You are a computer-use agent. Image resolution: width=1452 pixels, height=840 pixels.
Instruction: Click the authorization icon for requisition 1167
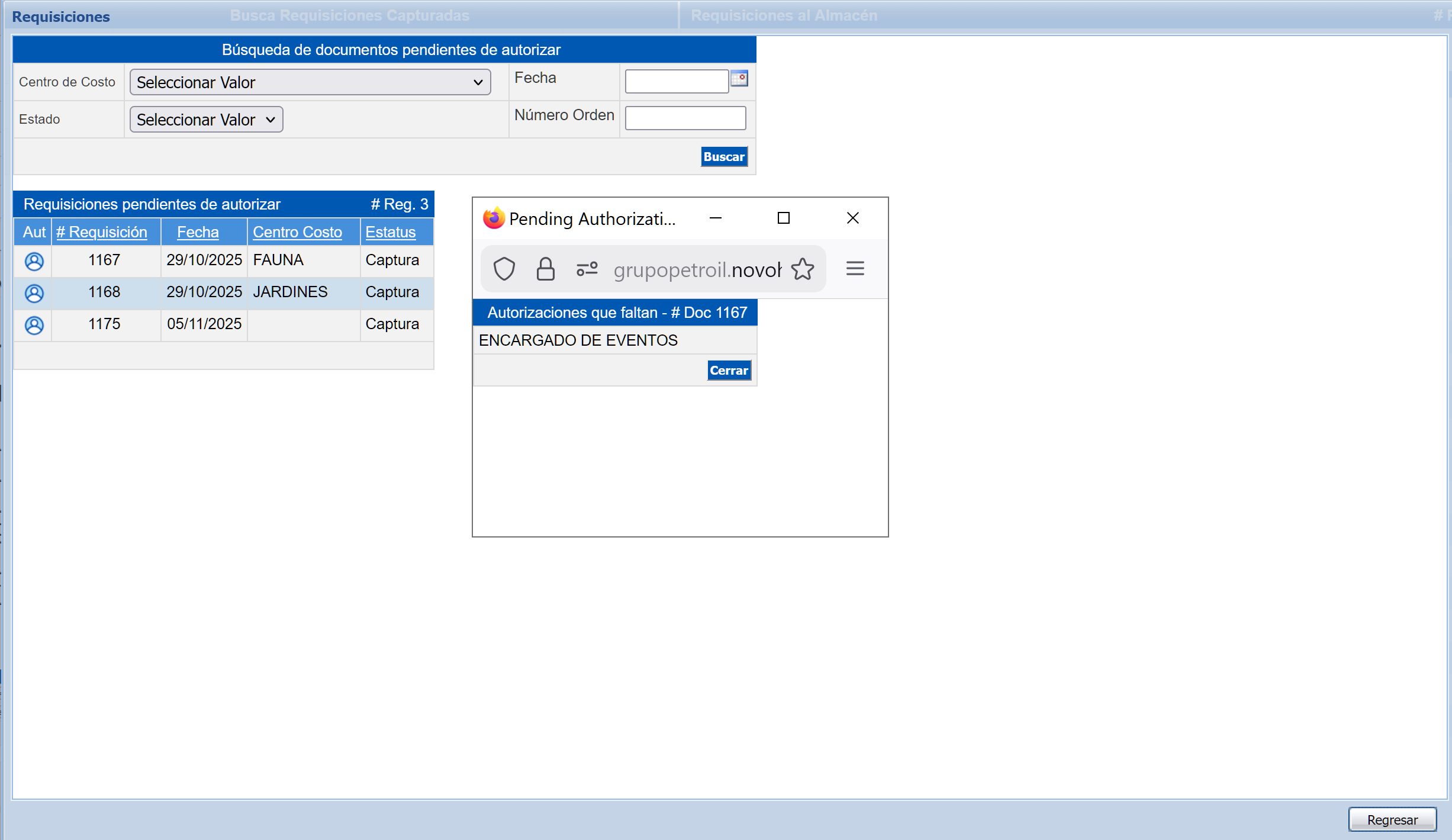34,261
